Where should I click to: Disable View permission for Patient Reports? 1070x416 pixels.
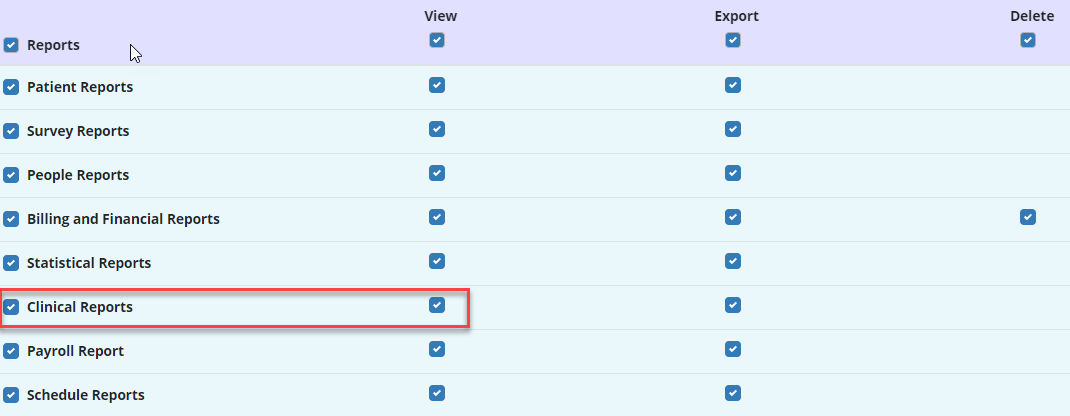pyautogui.click(x=437, y=85)
